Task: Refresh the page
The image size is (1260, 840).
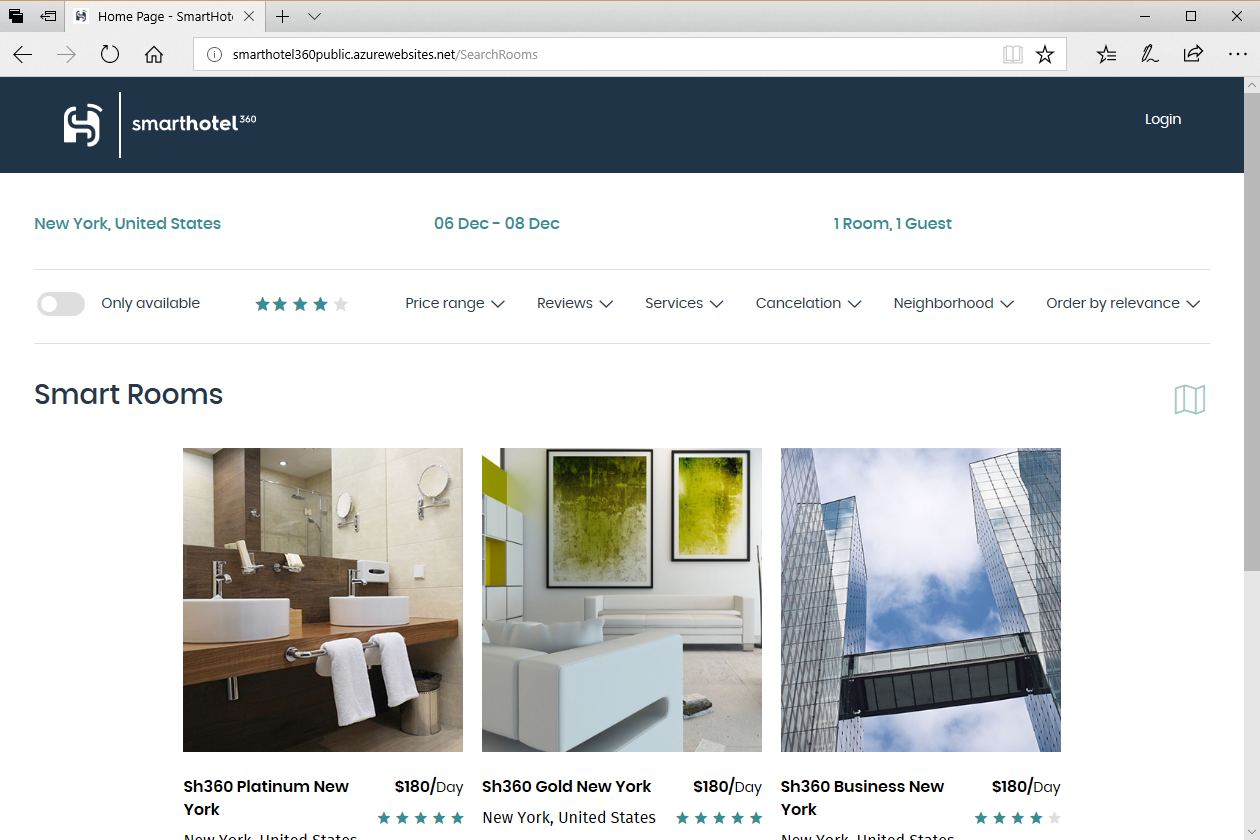Action: (110, 55)
